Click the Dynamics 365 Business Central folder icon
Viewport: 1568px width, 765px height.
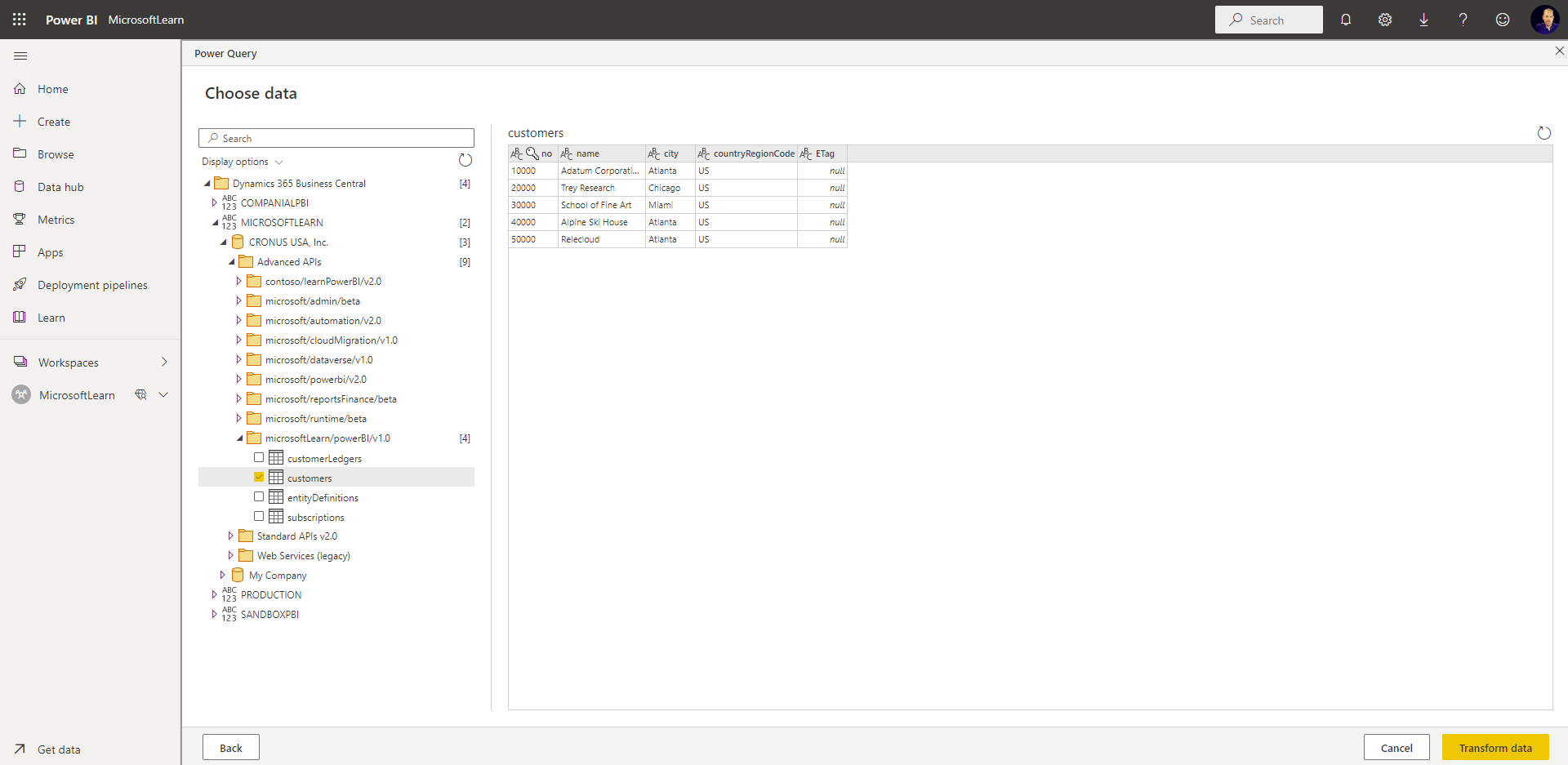[221, 183]
